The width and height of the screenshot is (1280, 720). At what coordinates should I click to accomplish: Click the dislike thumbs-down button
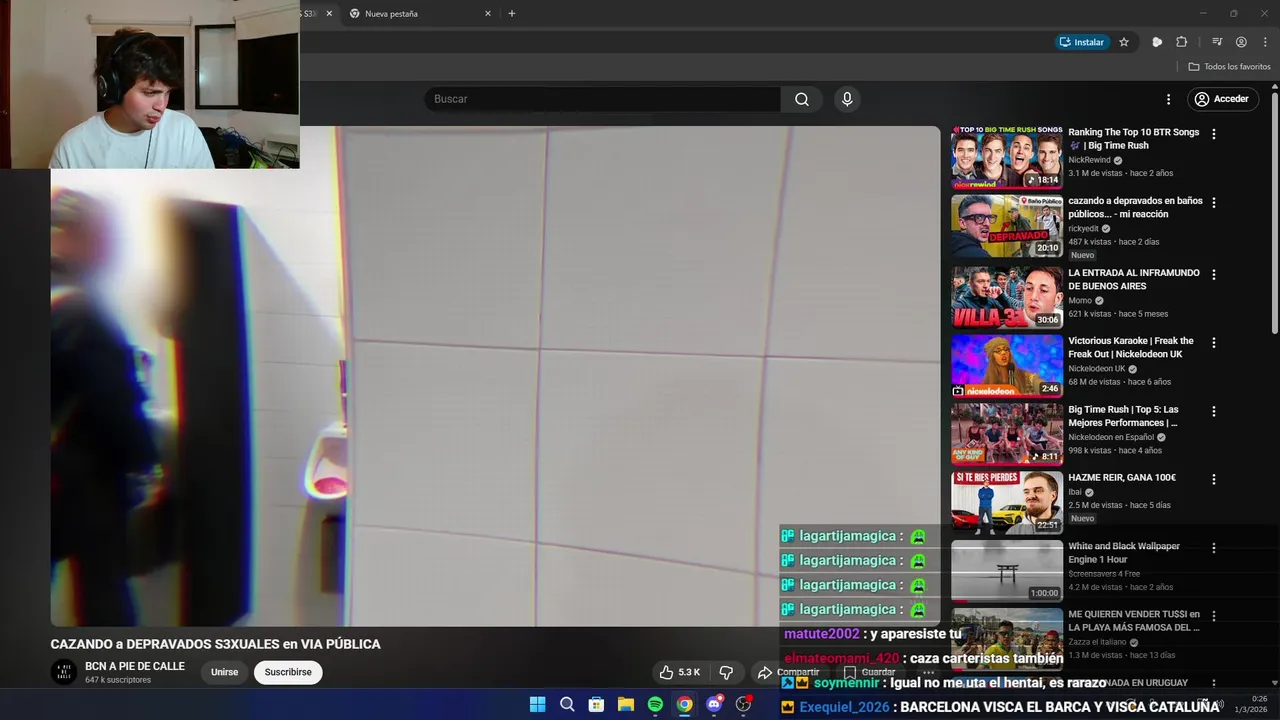726,672
